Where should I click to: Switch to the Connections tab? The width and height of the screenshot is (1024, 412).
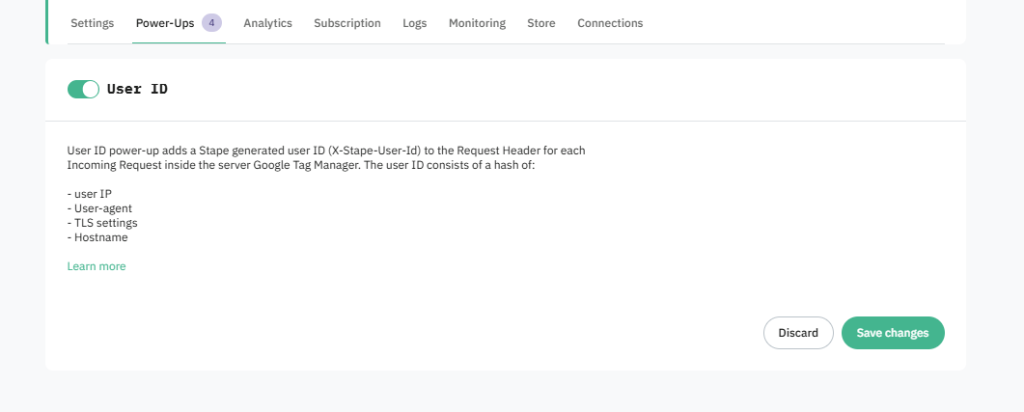(610, 23)
